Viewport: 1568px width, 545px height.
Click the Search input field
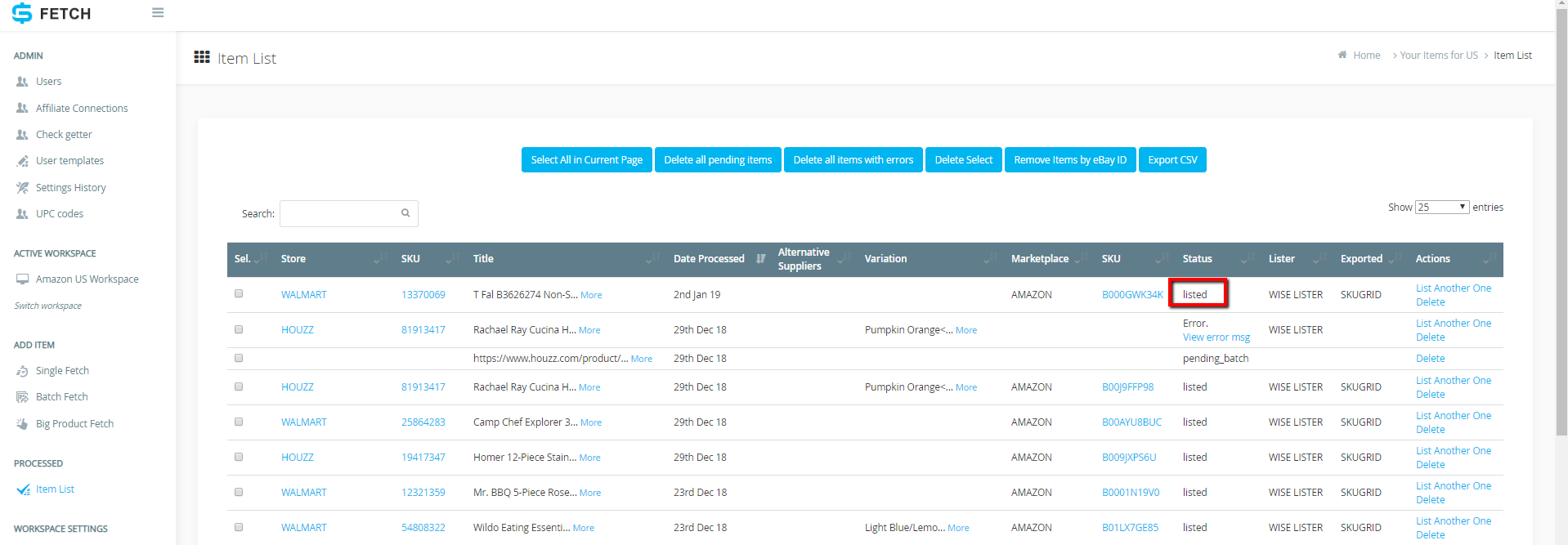point(349,213)
